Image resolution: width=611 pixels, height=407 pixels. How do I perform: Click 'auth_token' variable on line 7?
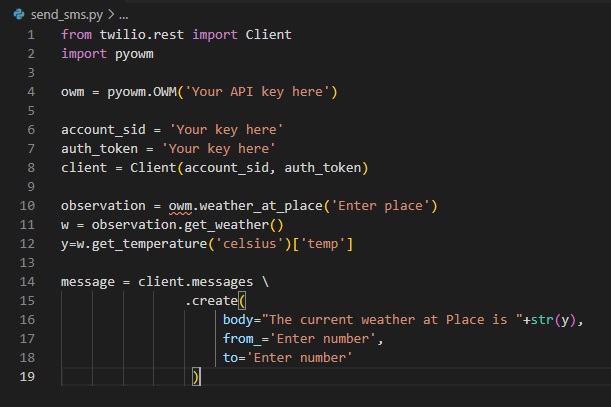[99, 149]
